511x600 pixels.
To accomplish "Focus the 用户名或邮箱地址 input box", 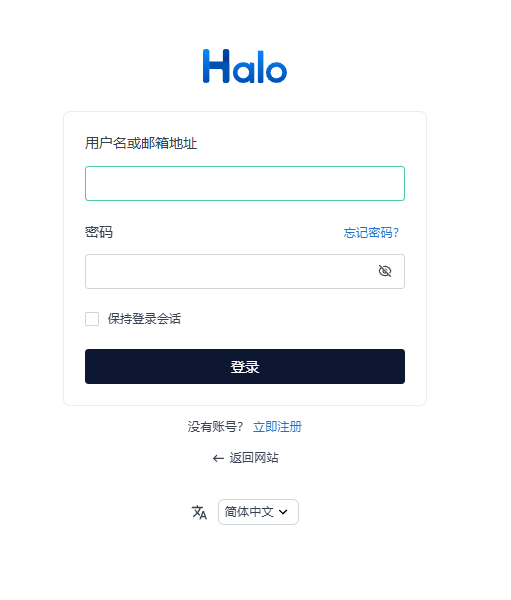I will [x=245, y=184].
